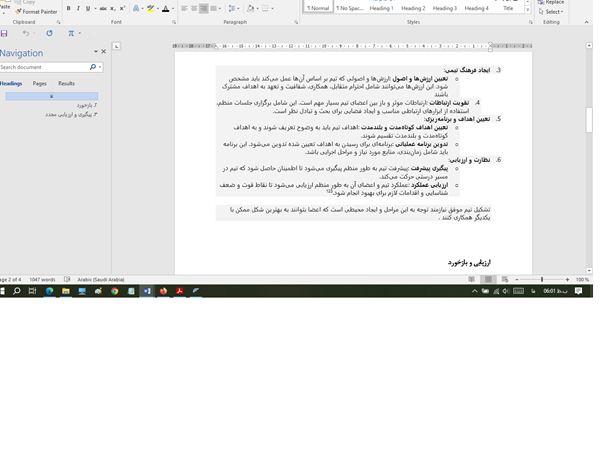Apply italic formatting to text
This screenshot has height=473, width=600.
(78, 8)
